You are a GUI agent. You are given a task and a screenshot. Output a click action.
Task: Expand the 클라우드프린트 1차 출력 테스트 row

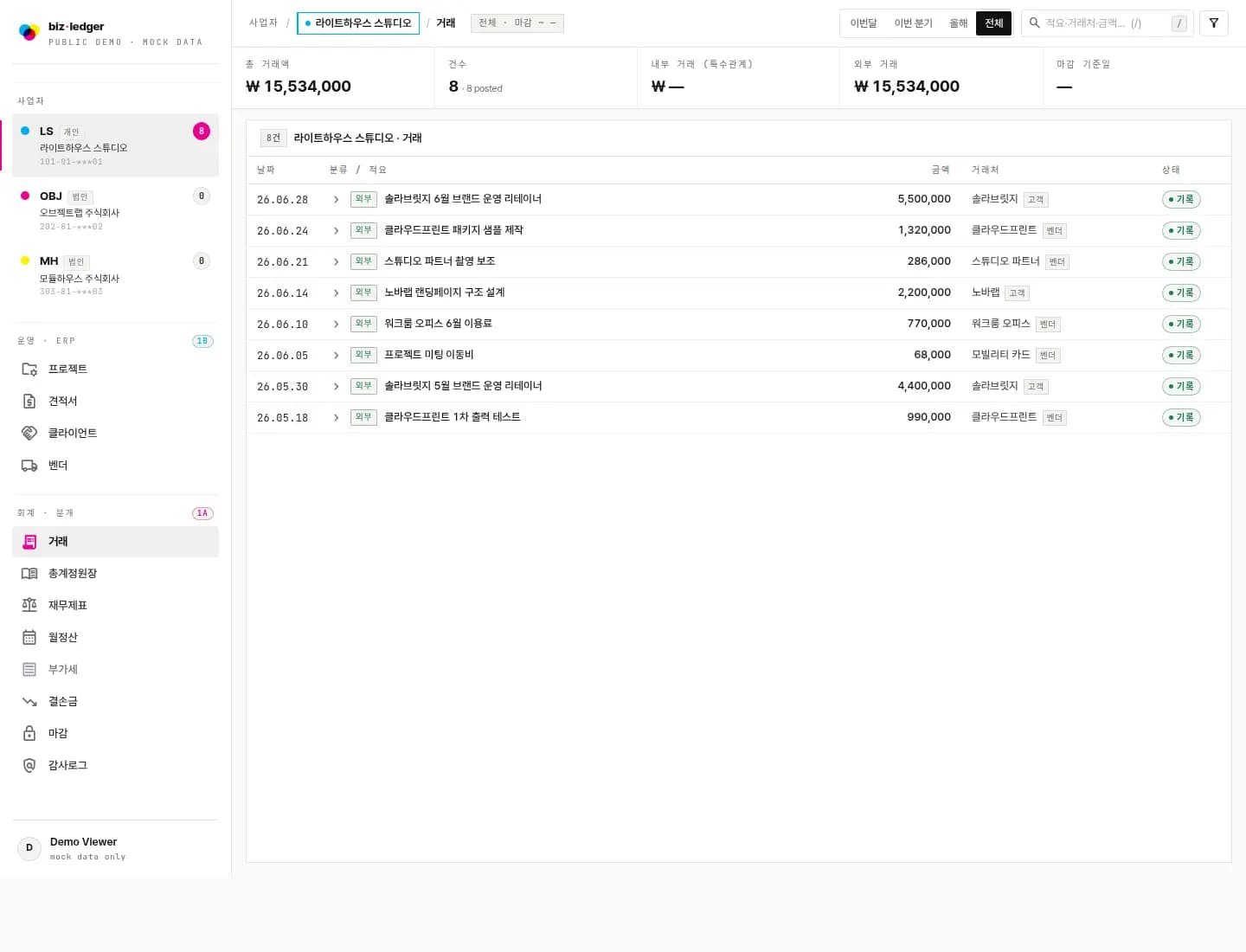(337, 418)
